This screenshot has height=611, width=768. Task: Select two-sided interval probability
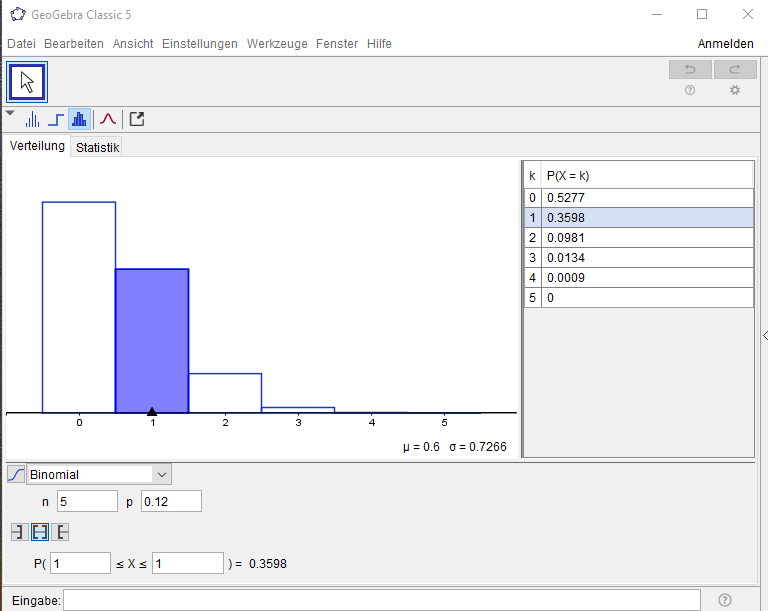pos(40,532)
